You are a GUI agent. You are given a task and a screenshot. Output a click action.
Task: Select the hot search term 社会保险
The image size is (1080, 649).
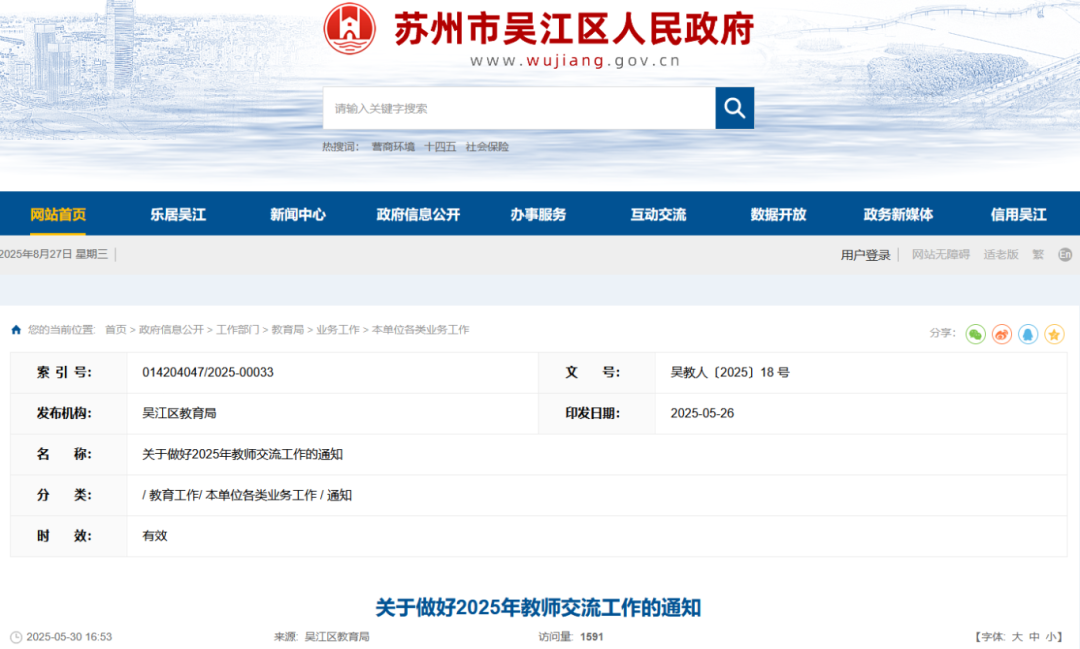coord(487,147)
